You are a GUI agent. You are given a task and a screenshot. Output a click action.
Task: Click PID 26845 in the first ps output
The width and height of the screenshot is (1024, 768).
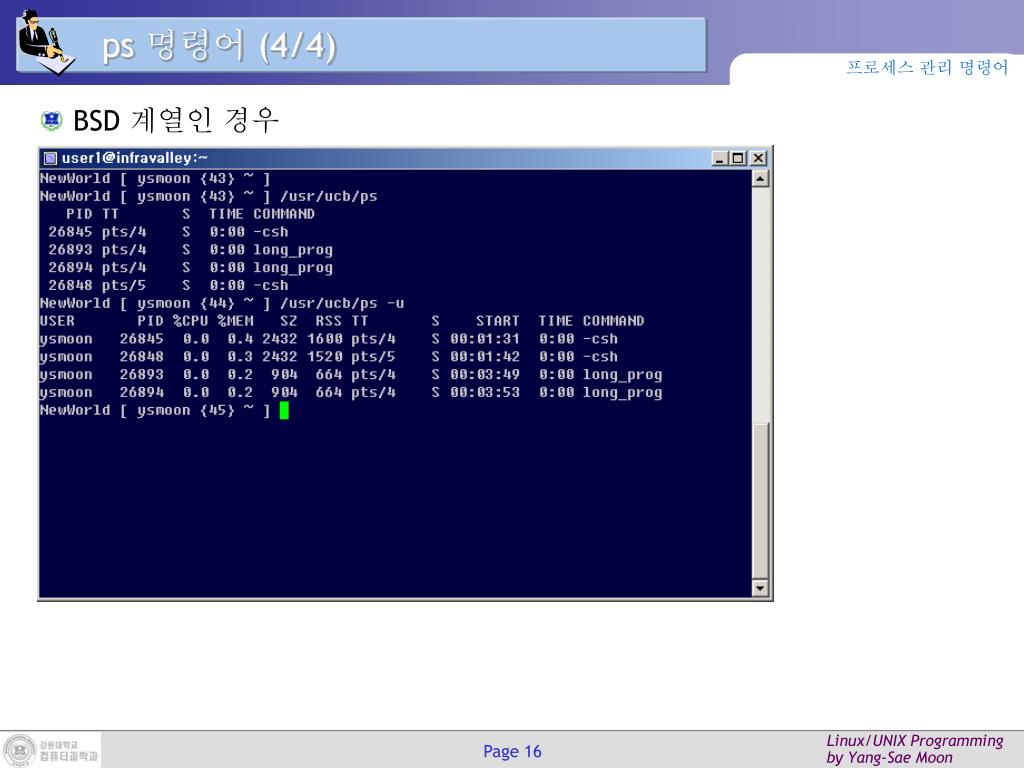click(x=70, y=232)
